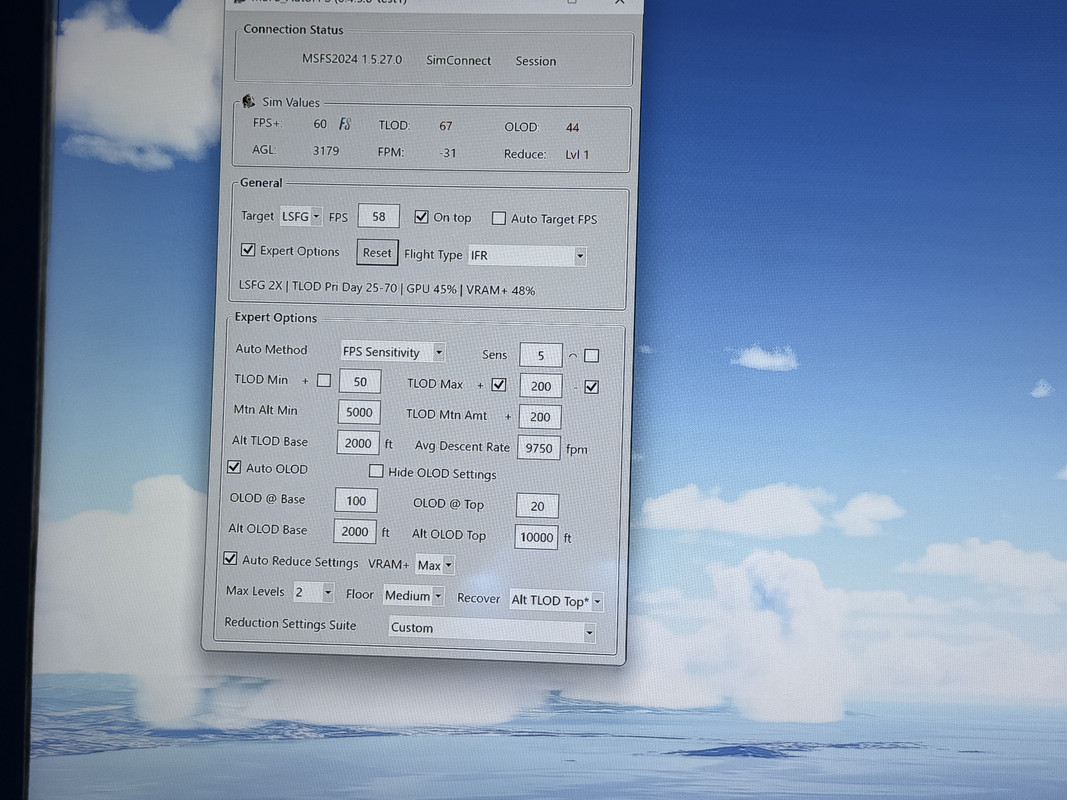The height and width of the screenshot is (800, 1067).
Task: Click the SimConnect status text
Action: tap(458, 60)
